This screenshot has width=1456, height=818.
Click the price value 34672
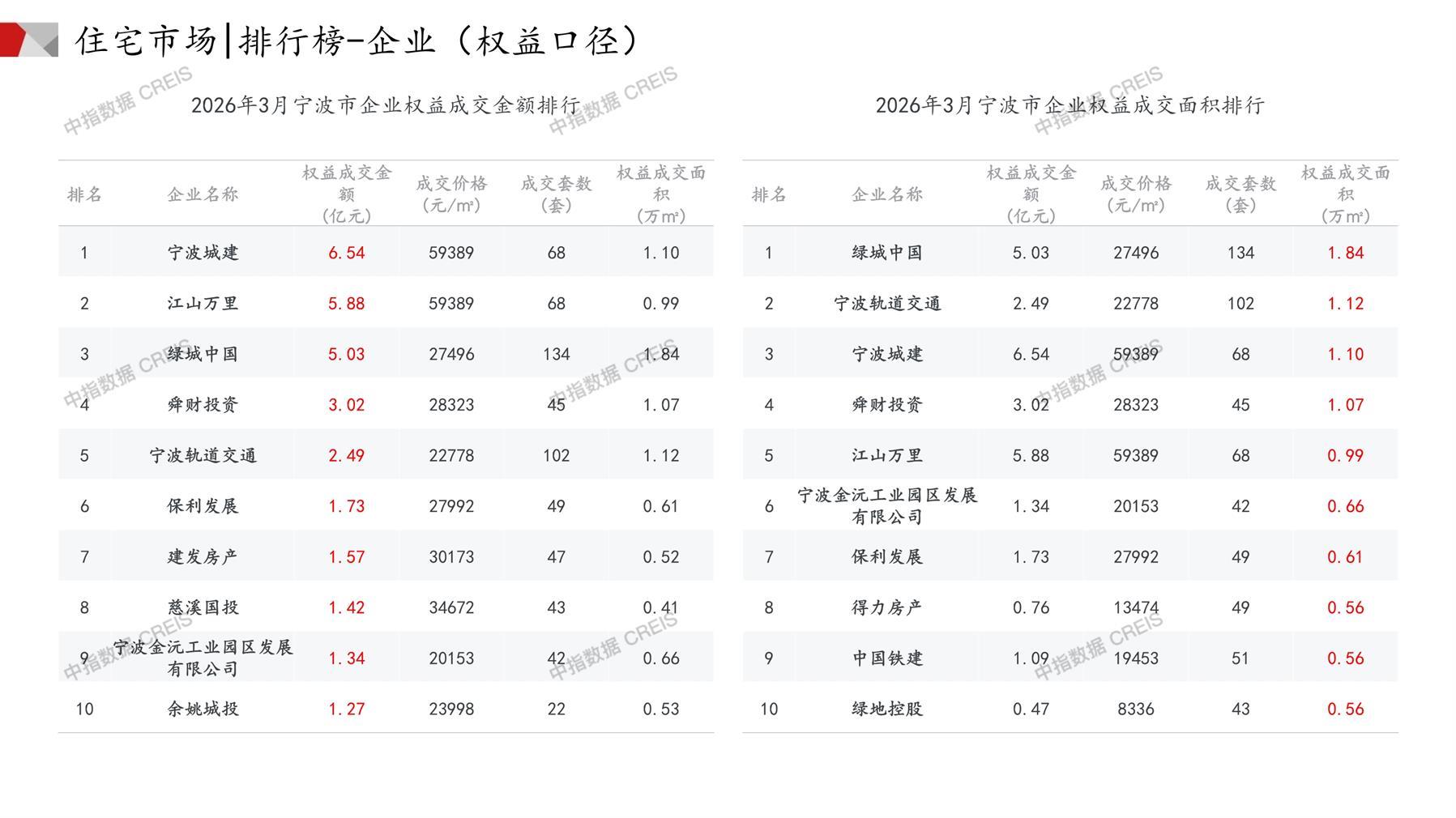[451, 607]
